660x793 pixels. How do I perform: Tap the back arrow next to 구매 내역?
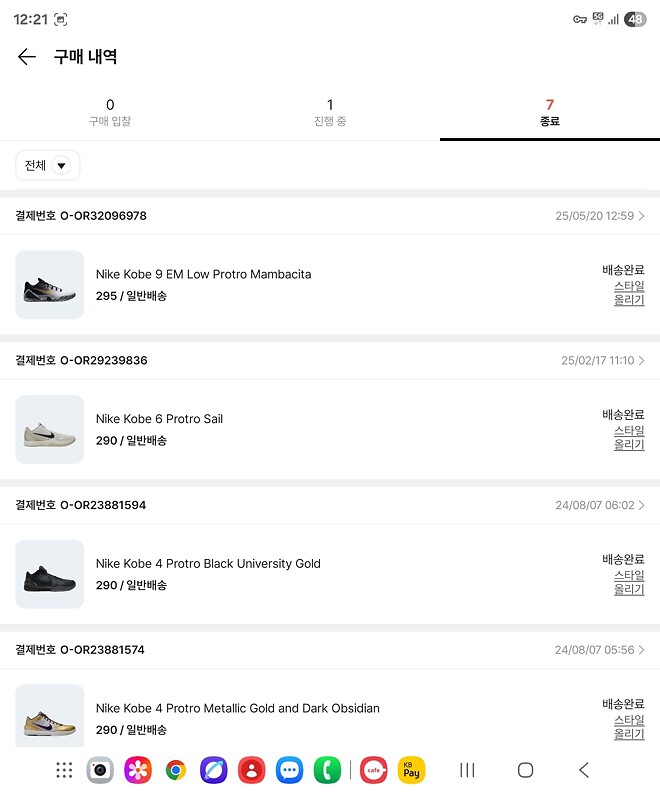[27, 57]
